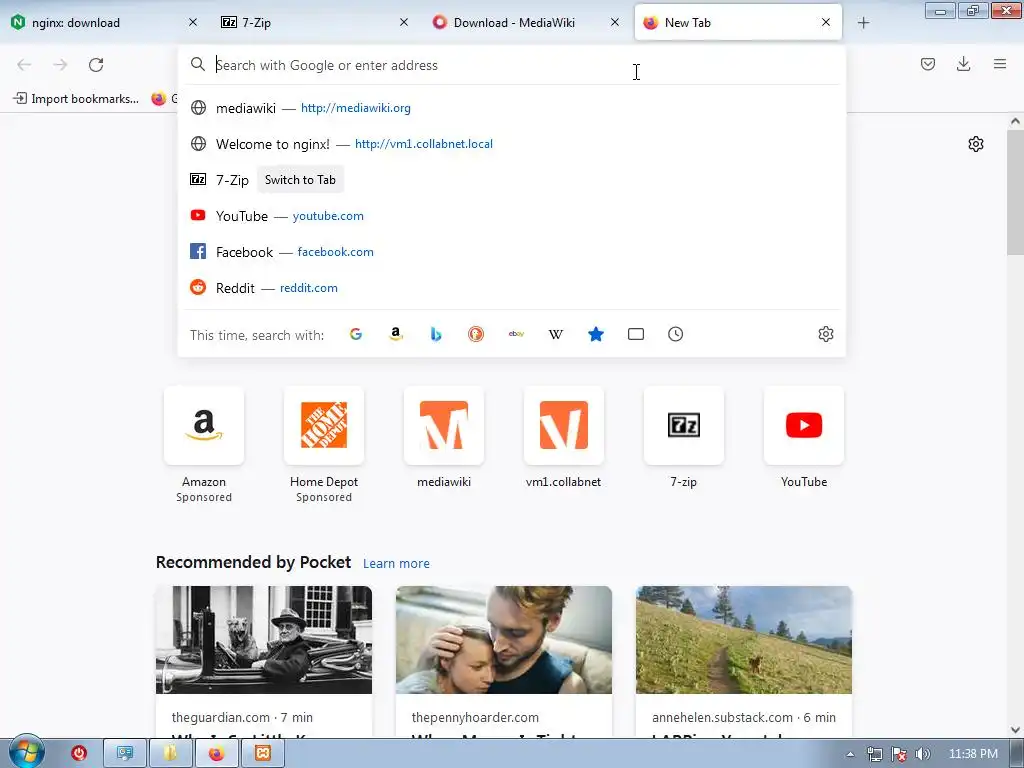Click Import bookmarks... in bookmarks toolbar
Image resolution: width=1024 pixels, height=768 pixels.
(x=76, y=99)
